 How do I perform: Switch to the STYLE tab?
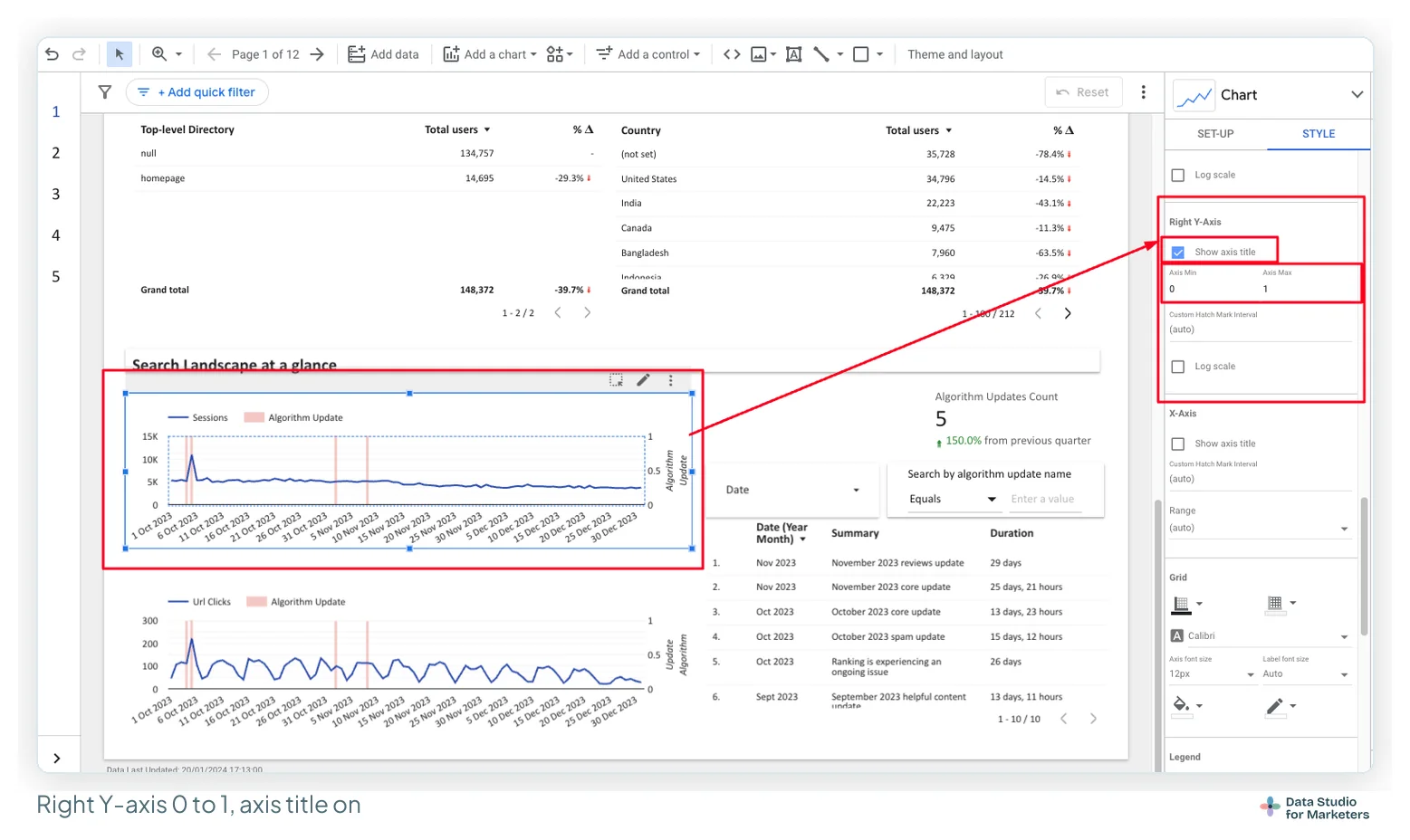(1319, 133)
